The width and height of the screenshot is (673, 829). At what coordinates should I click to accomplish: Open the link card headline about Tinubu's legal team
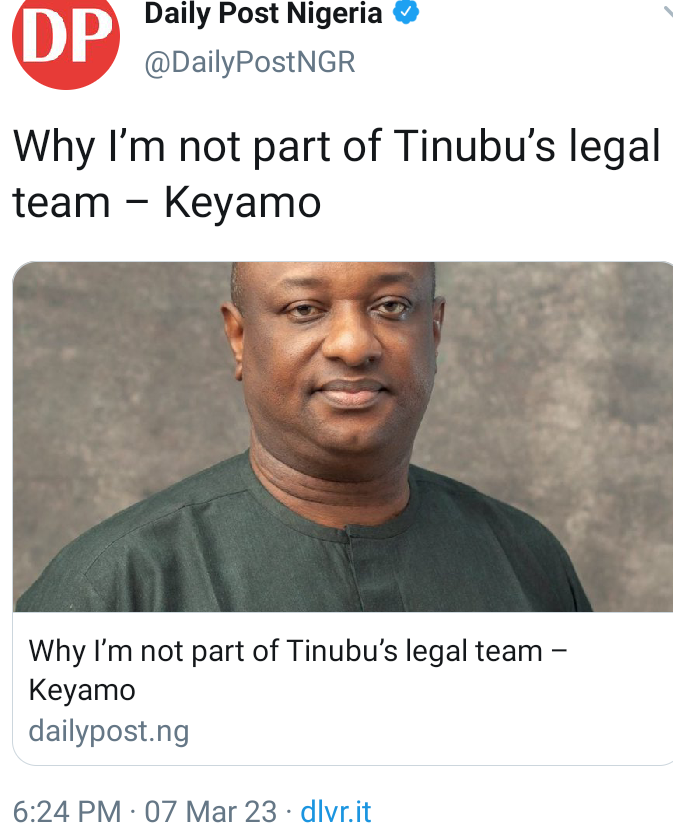[298, 670]
